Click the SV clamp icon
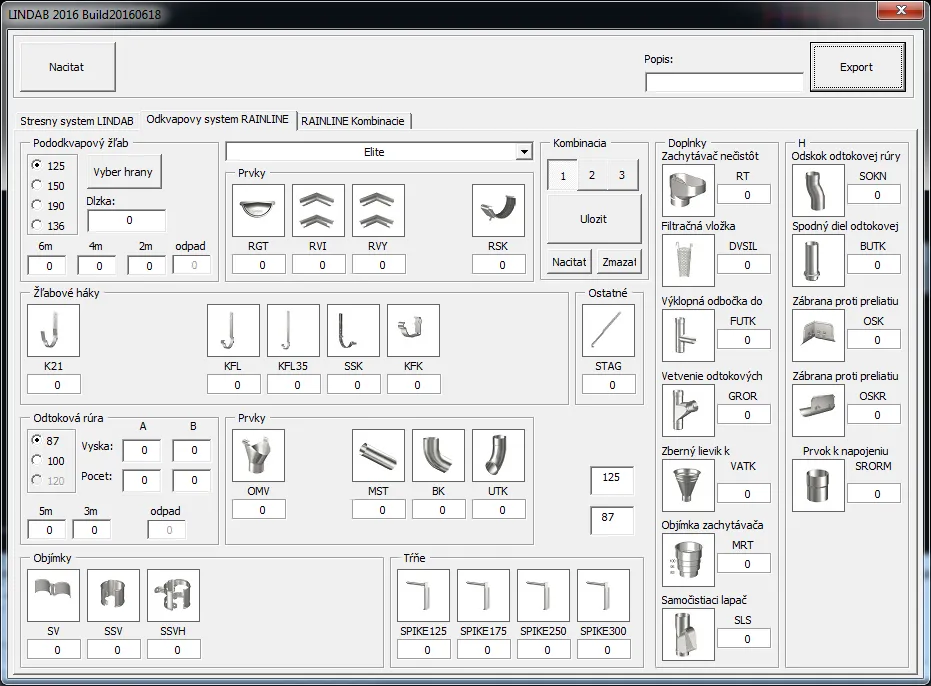This screenshot has height=686, width=931. point(53,595)
